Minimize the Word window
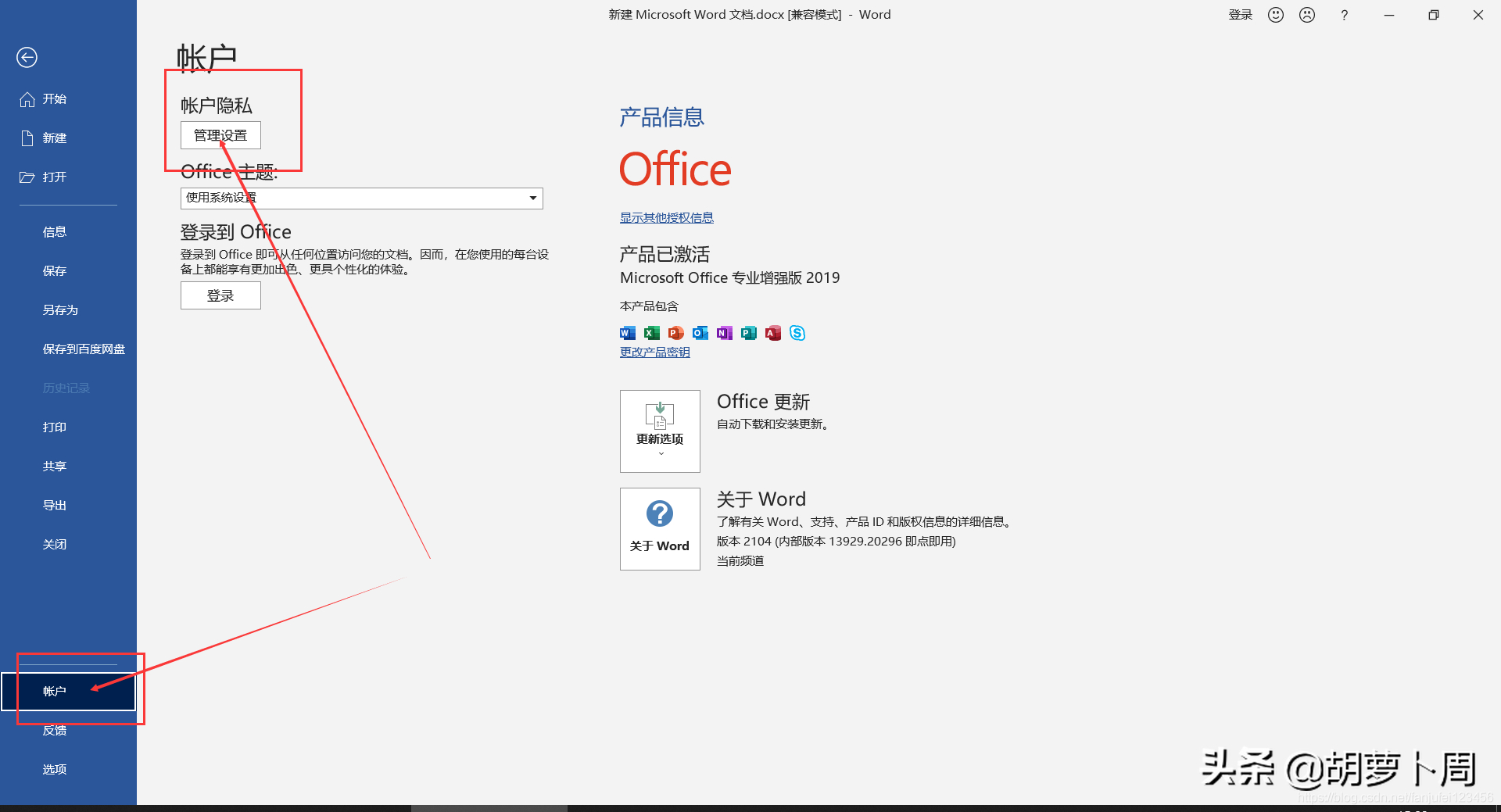1501x812 pixels. [1389, 15]
